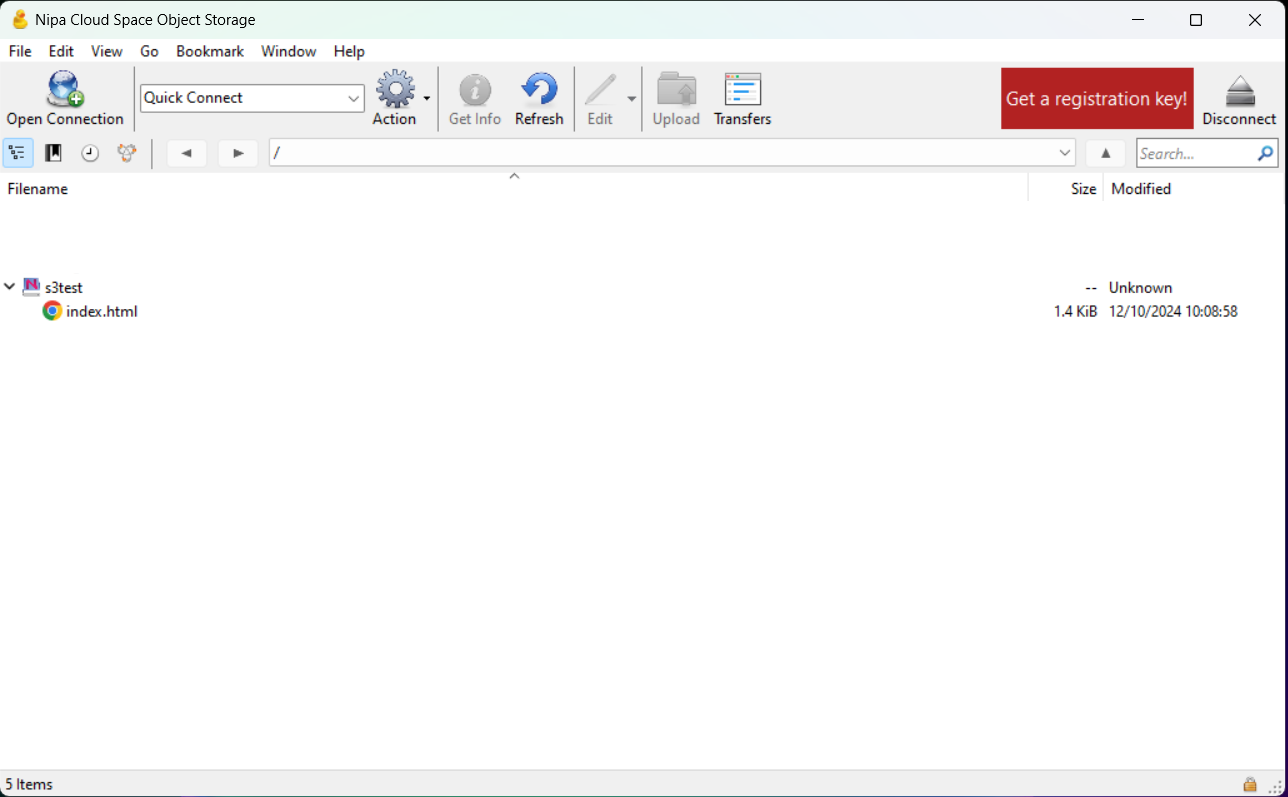1288x797 pixels.
Task: Open the Window menu
Action: 289,51
